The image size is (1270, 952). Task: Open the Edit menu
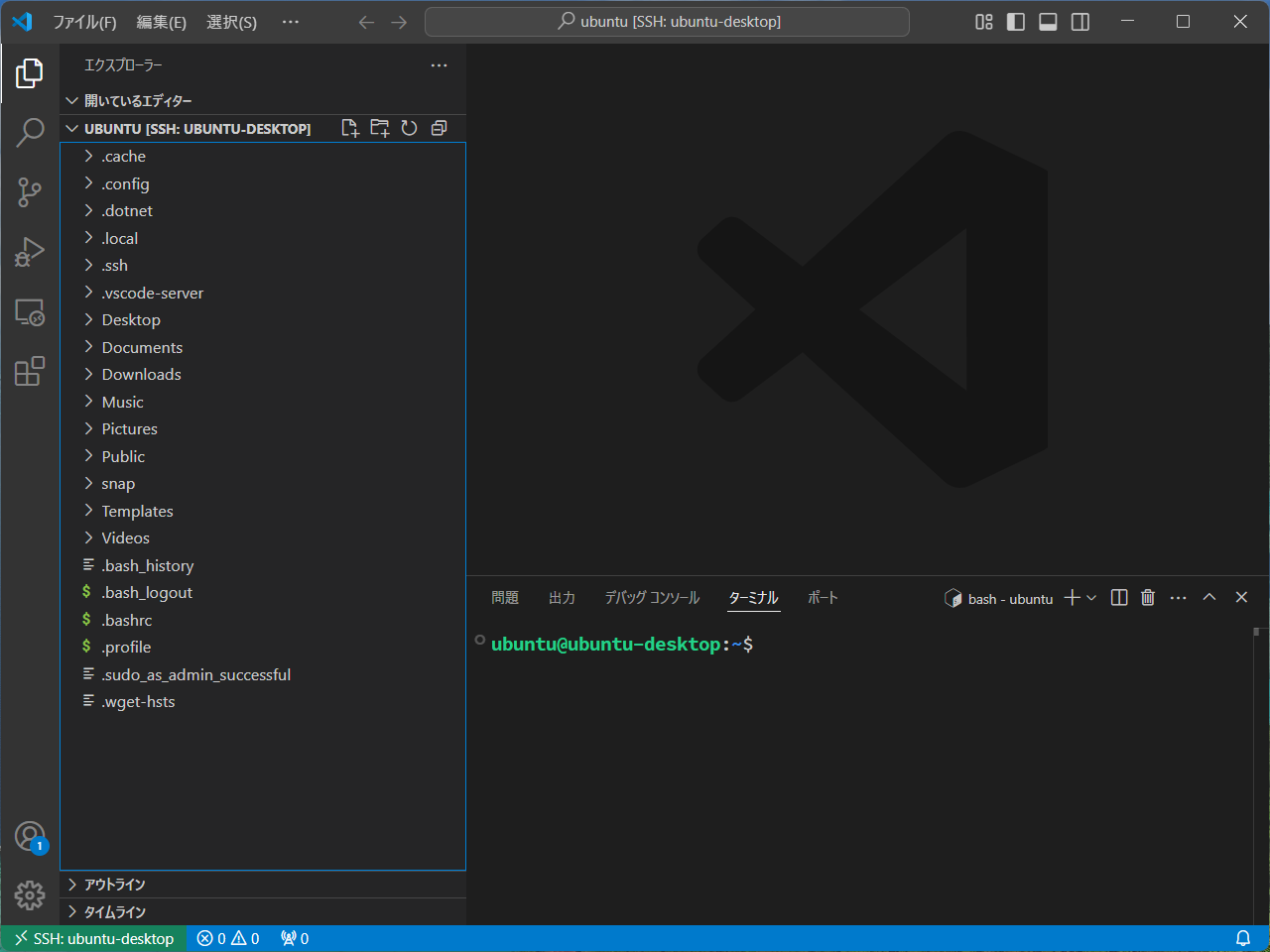click(x=161, y=22)
